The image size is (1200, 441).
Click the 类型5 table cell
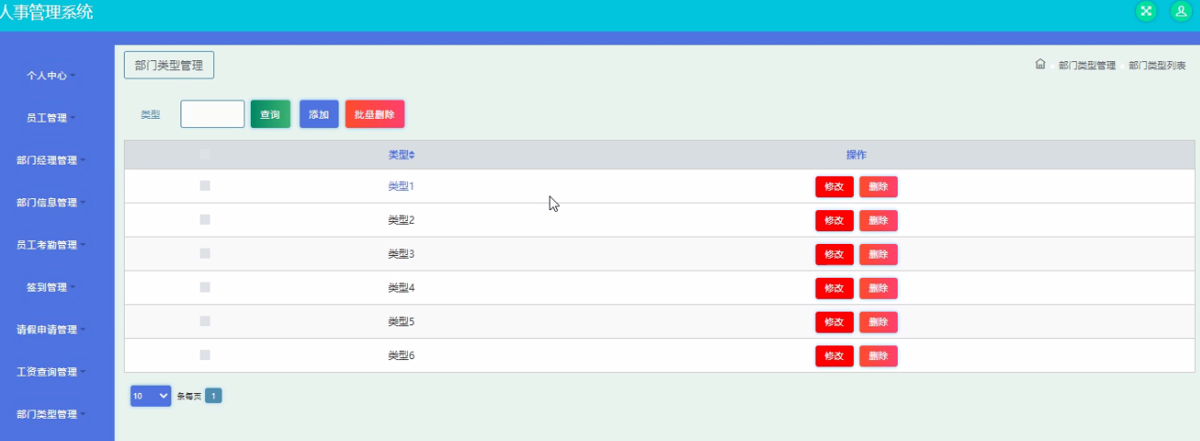[x=401, y=322]
